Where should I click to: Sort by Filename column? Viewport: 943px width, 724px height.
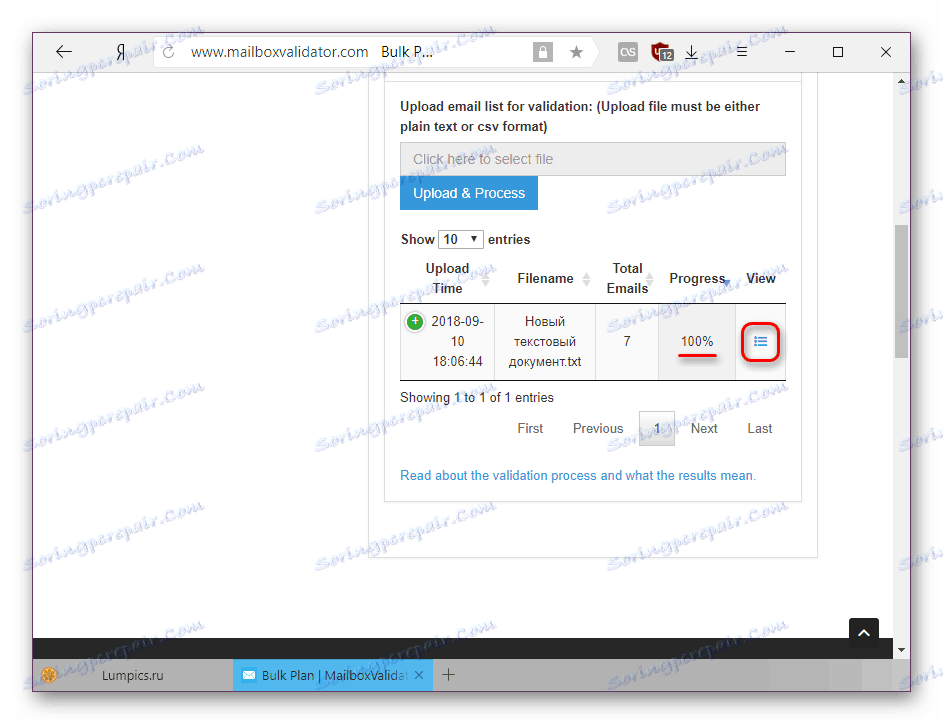tap(545, 278)
